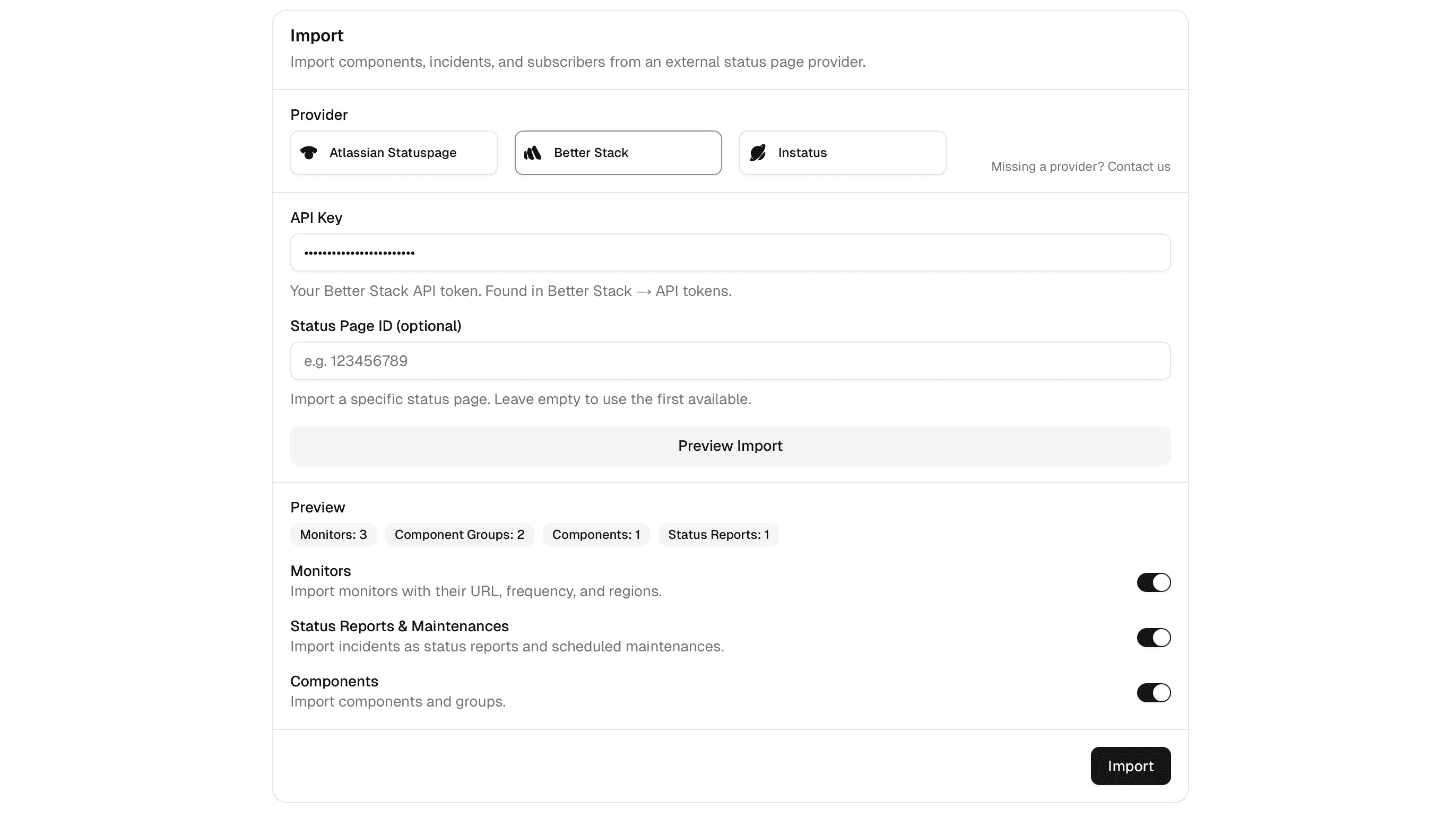Select the Component Groups: 2 chip
The width and height of the screenshot is (1456, 819).
coord(460,534)
